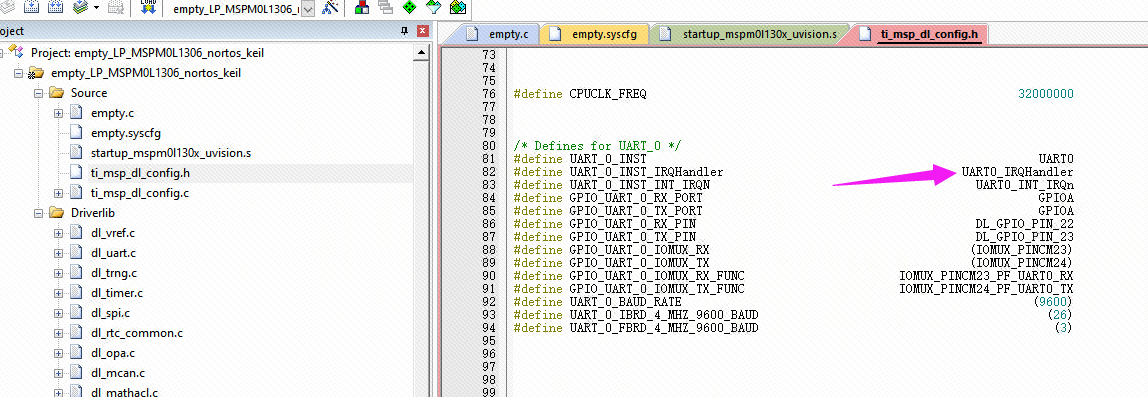Expand the dl_spi.c file node

pos(58,313)
